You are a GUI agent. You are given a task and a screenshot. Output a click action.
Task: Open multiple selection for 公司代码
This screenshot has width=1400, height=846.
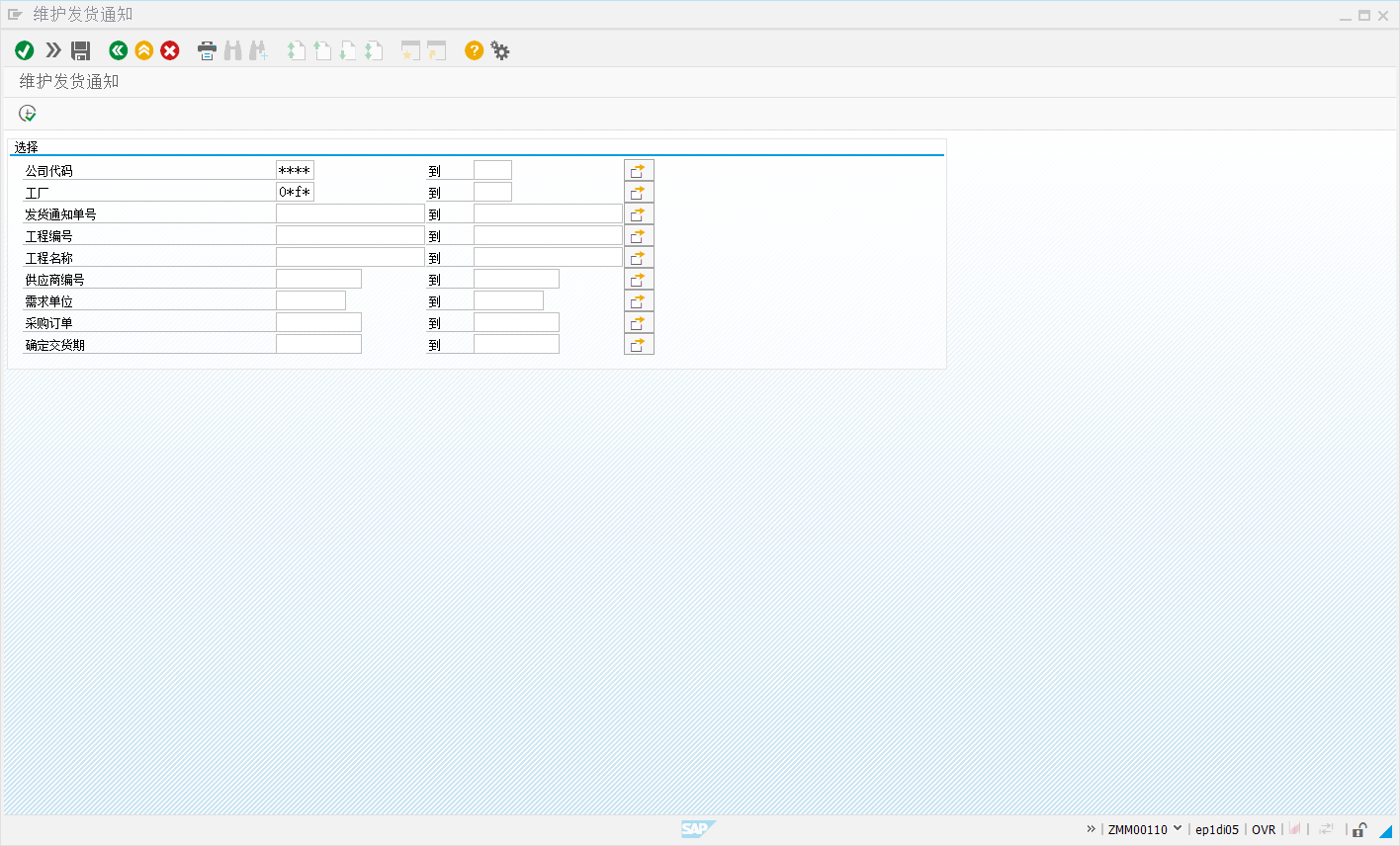pyautogui.click(x=639, y=171)
